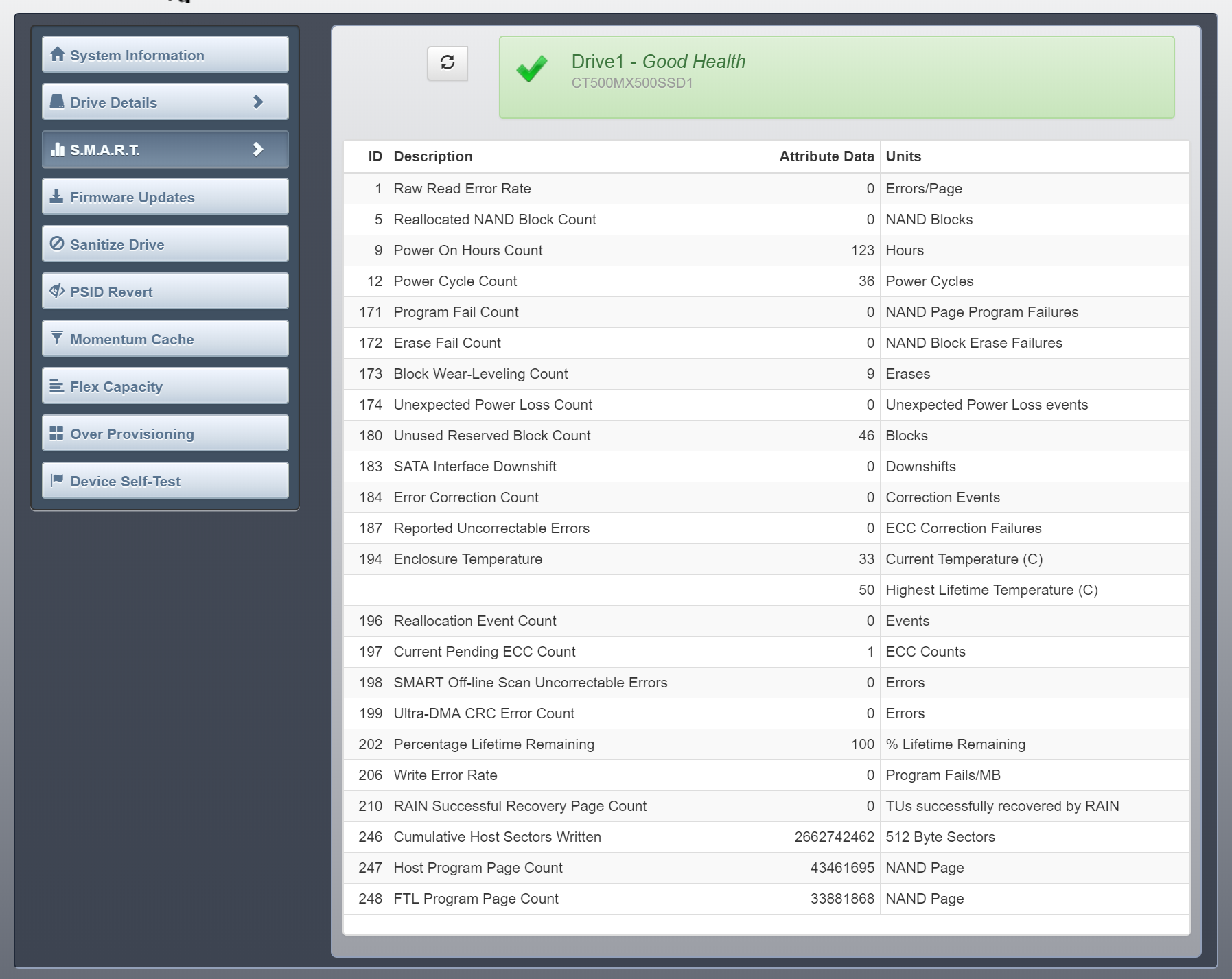Click Unexpected Power Loss Count description
The height and width of the screenshot is (979, 1232).
493,405
